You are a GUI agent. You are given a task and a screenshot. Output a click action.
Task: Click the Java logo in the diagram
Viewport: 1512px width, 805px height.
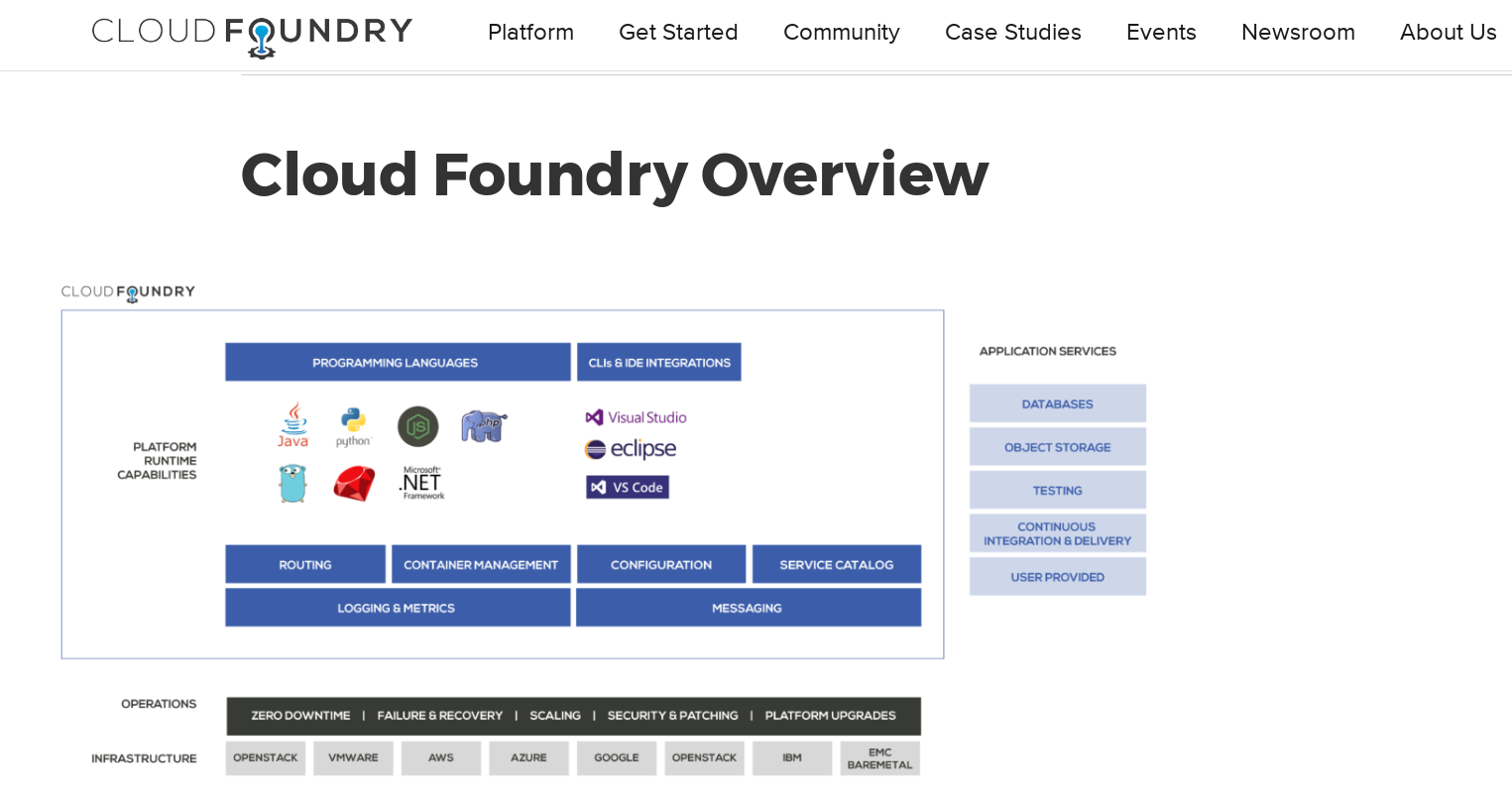[293, 425]
